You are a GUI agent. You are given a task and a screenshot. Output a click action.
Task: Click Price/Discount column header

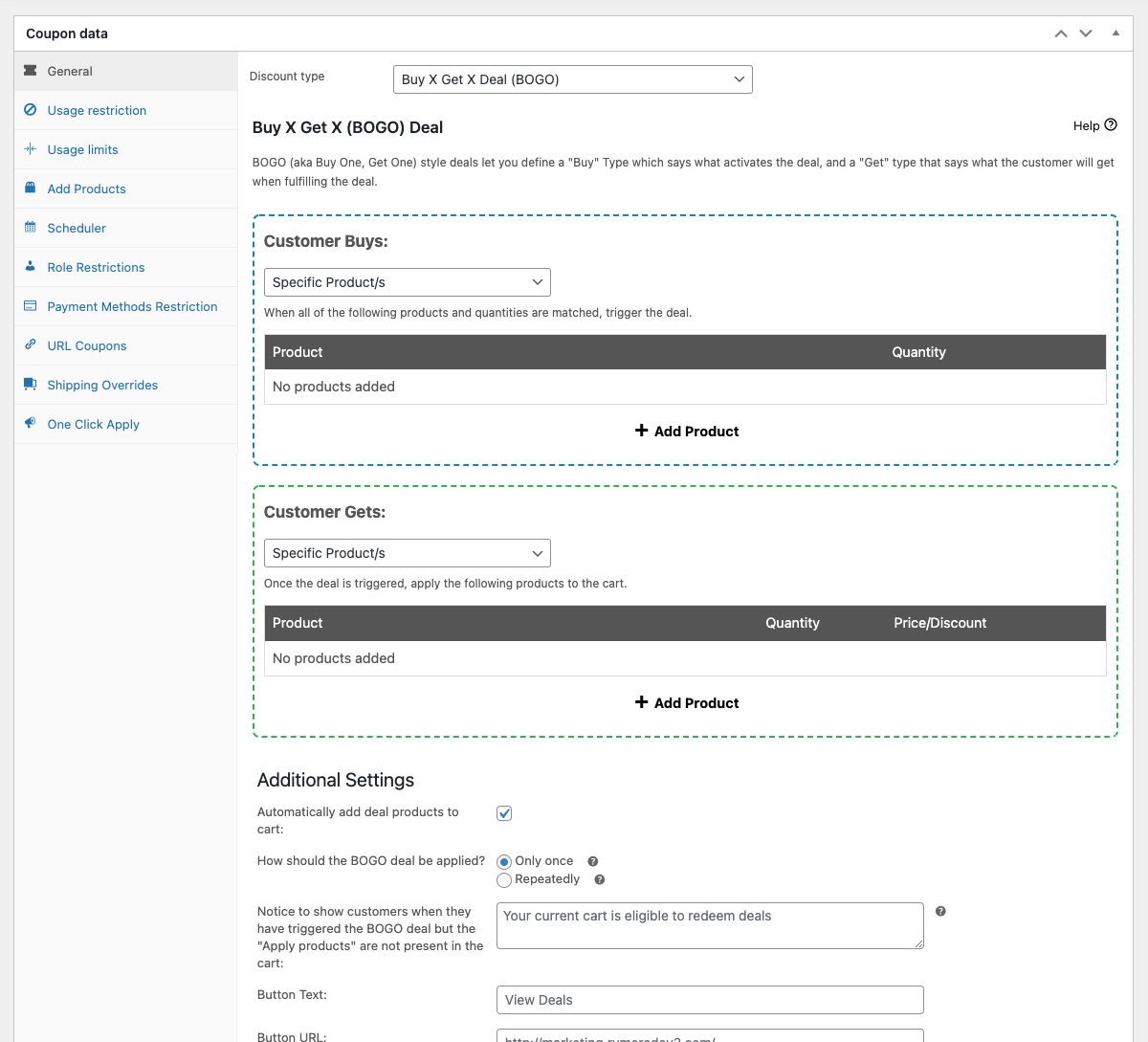(940, 623)
